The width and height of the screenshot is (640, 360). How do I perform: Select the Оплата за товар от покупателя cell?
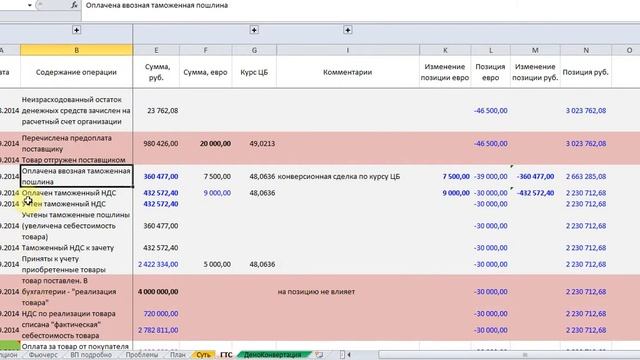pos(76,346)
